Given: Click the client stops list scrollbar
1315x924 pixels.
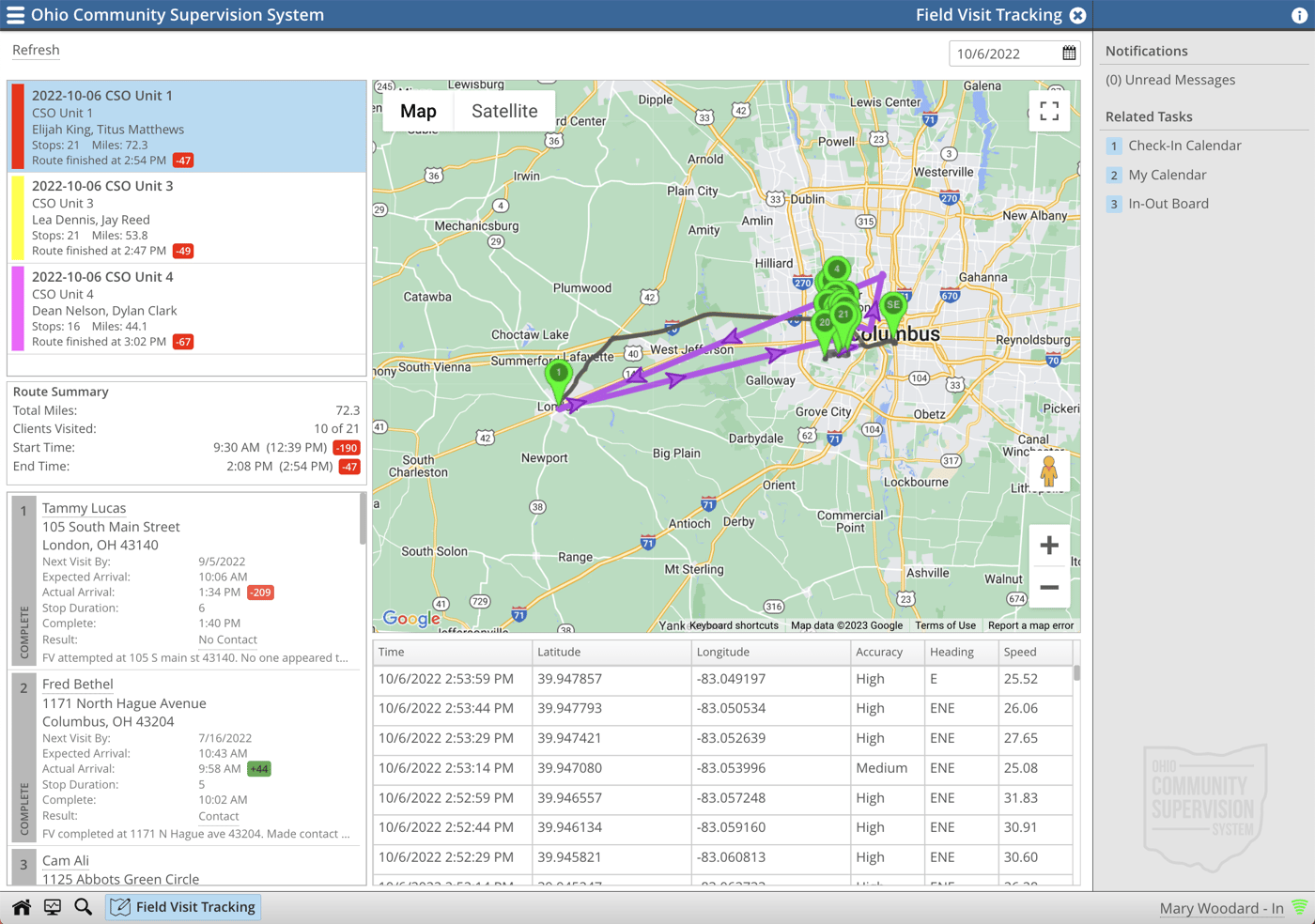Looking at the screenshot, I should (363, 519).
